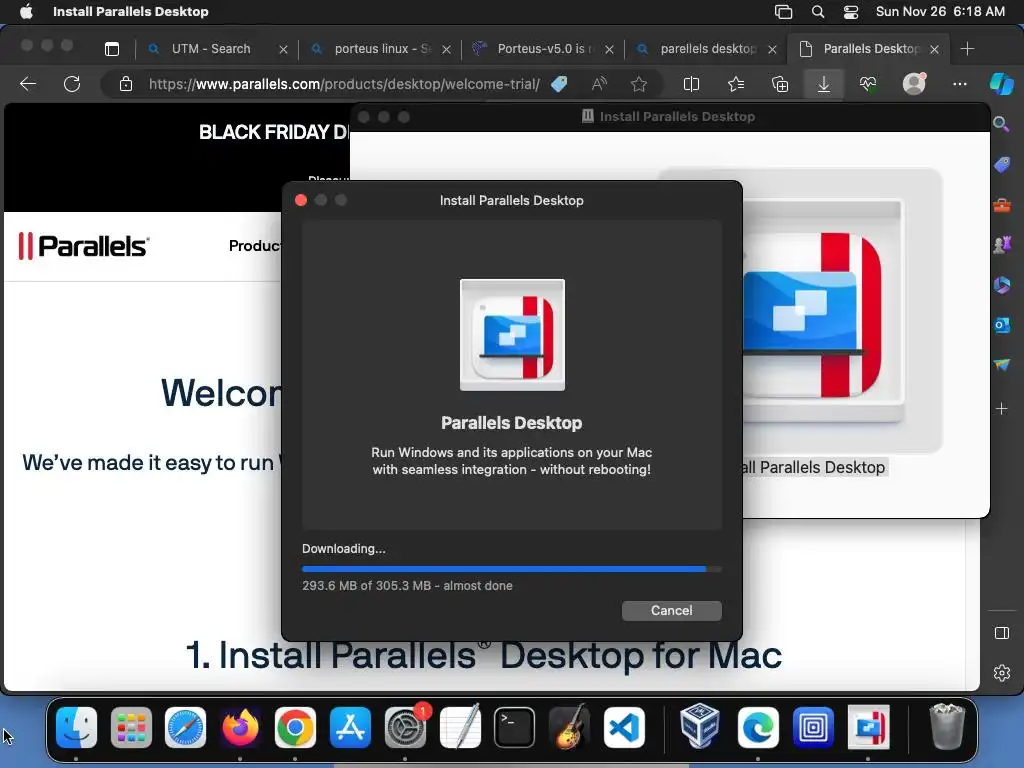Close the UTM - Search tab
This screenshot has width=1024, height=768.
click(283, 49)
